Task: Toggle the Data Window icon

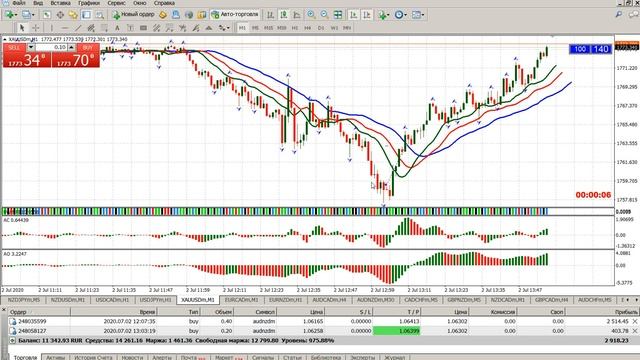Action: [60, 15]
